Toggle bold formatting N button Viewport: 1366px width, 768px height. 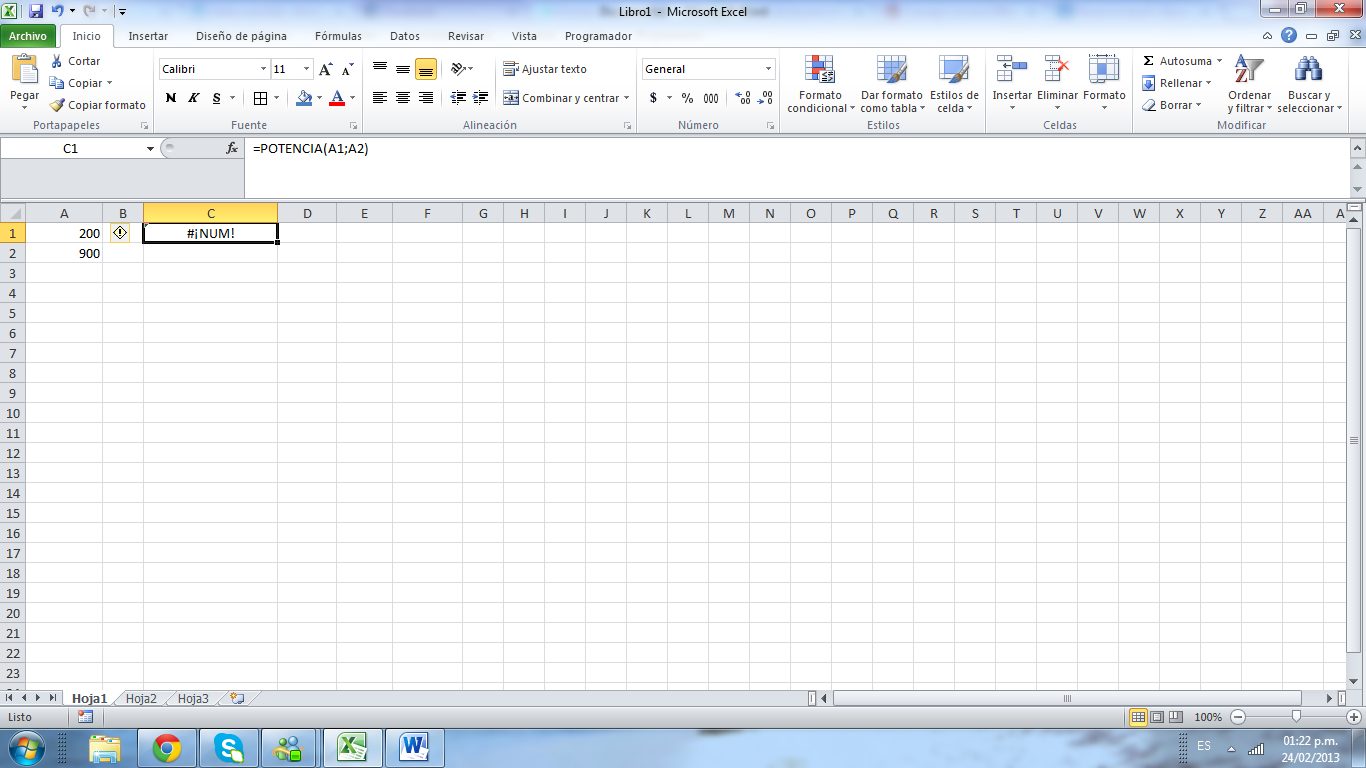point(171,98)
